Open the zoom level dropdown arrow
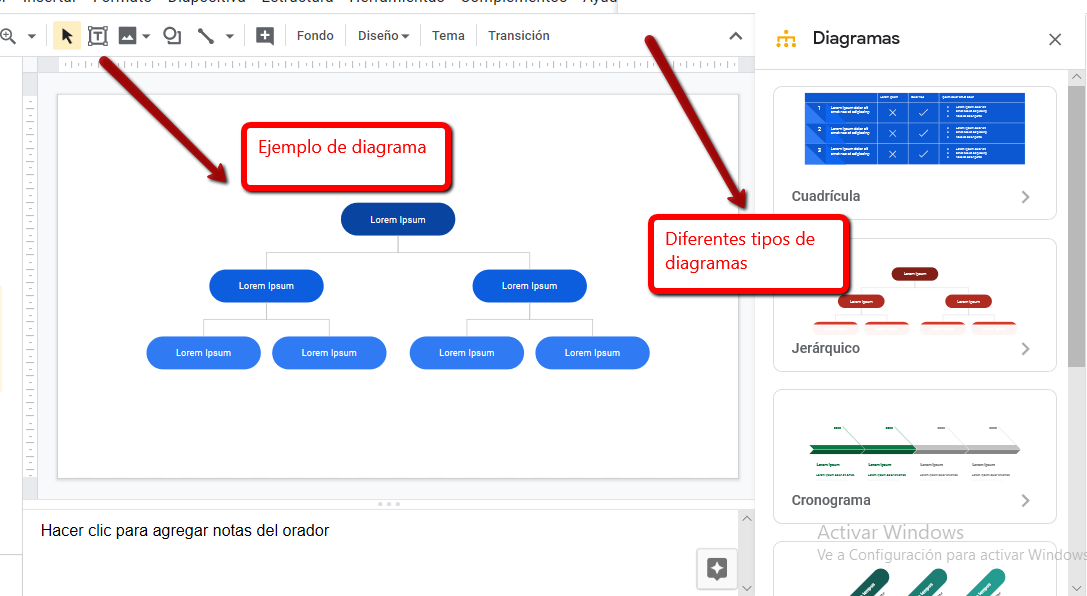Image resolution: width=1087 pixels, height=596 pixels. click(x=31, y=36)
